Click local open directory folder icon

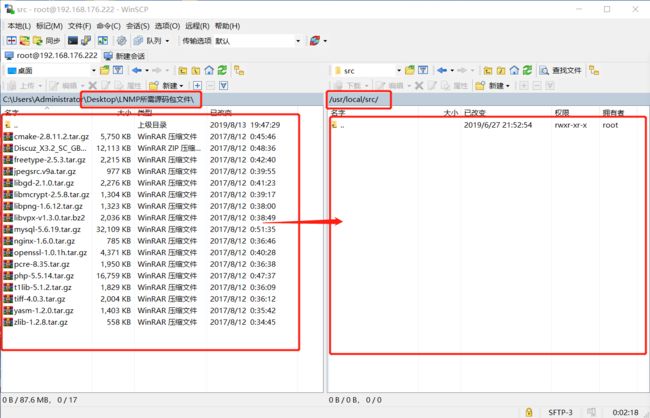pyautogui.click(x=105, y=70)
